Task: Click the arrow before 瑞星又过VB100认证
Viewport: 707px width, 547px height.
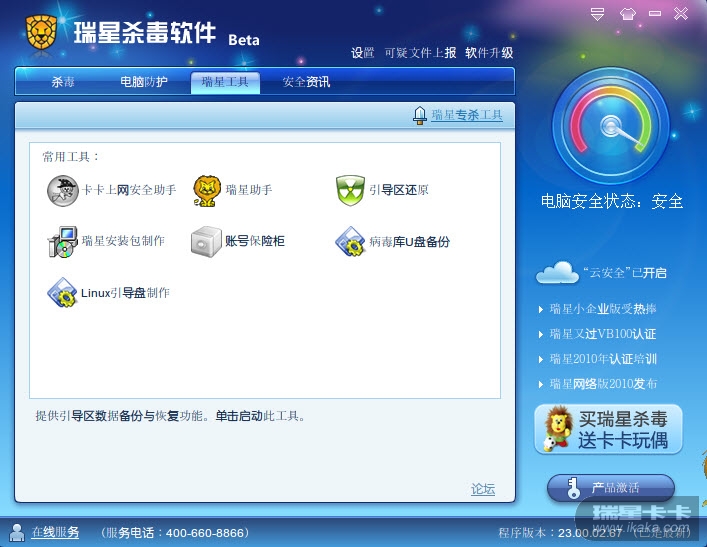Action: coord(541,335)
